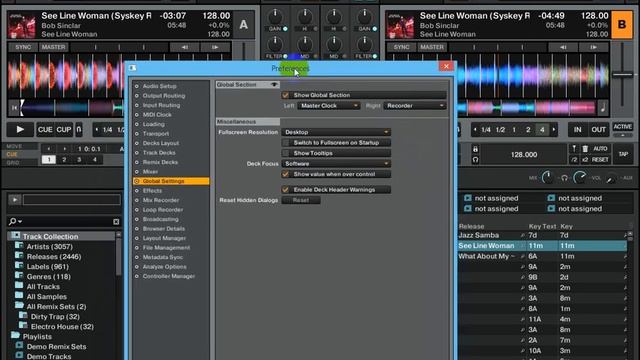Screen dimensions: 640x360
Task: Click the Deck A letter focus icon
Action: pos(244,25)
